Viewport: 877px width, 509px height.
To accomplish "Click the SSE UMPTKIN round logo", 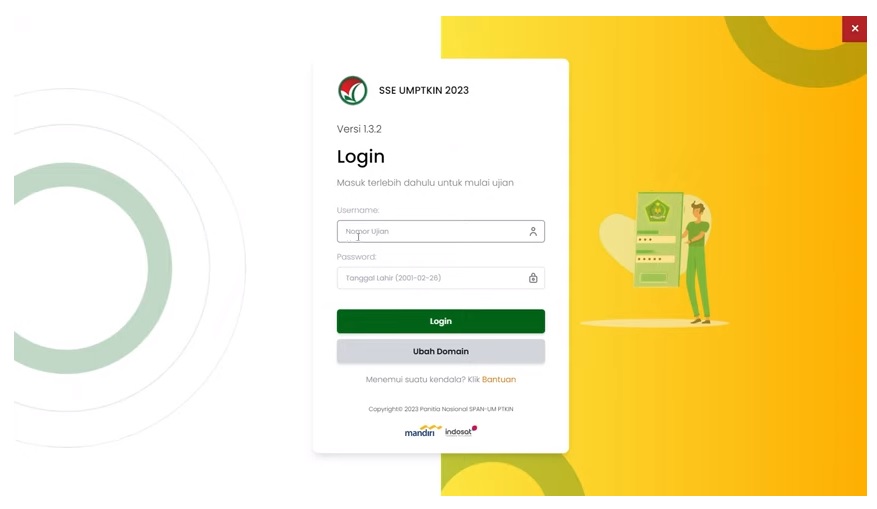I will [x=352, y=91].
